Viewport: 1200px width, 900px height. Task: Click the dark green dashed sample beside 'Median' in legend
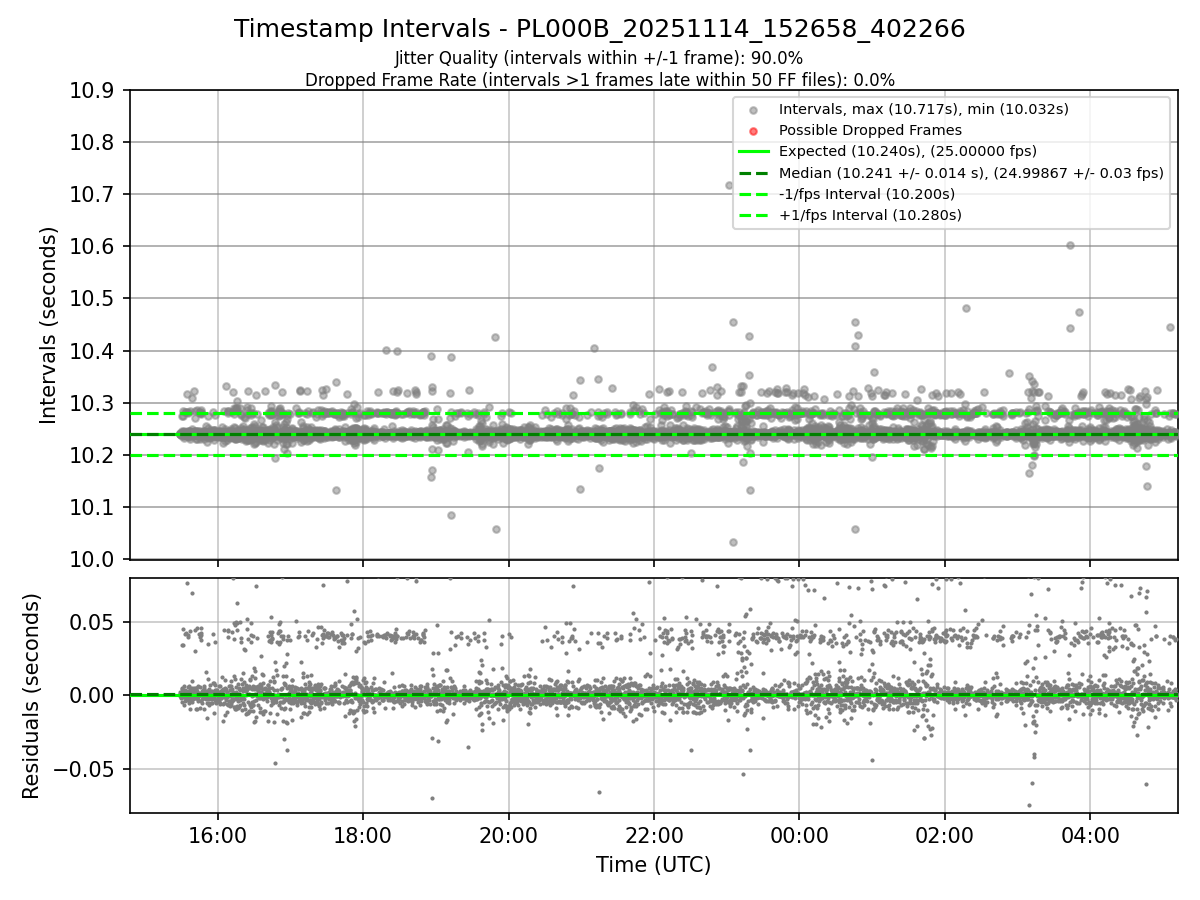click(753, 173)
